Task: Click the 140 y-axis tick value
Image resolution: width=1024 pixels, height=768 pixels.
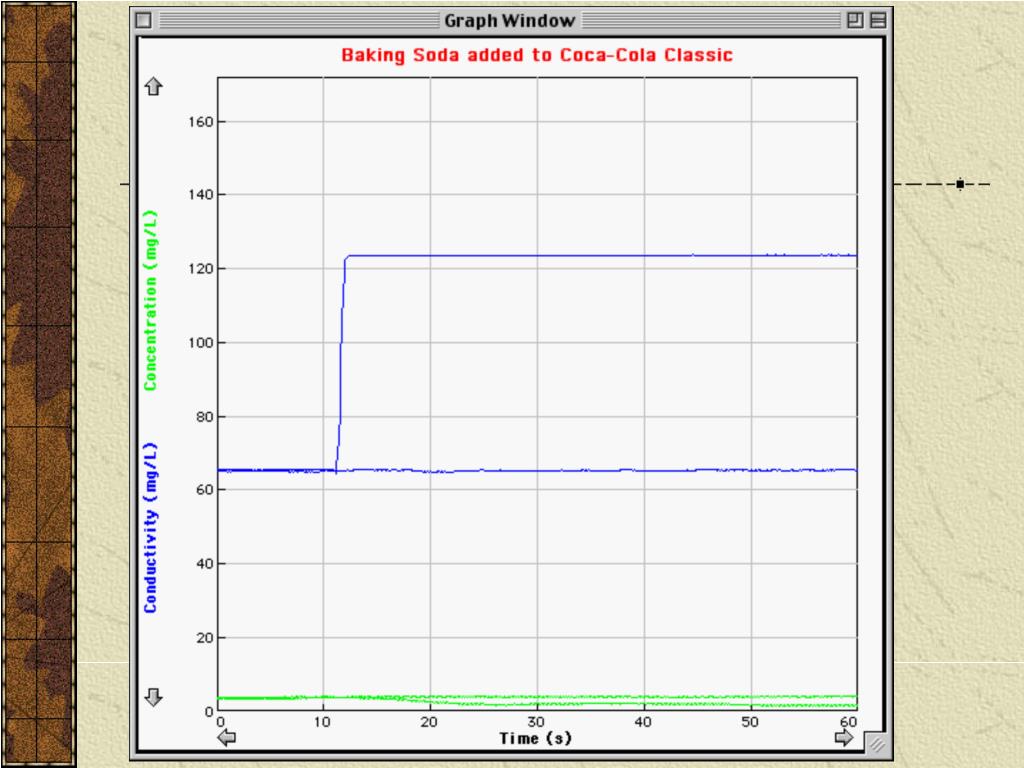Action: click(x=200, y=195)
